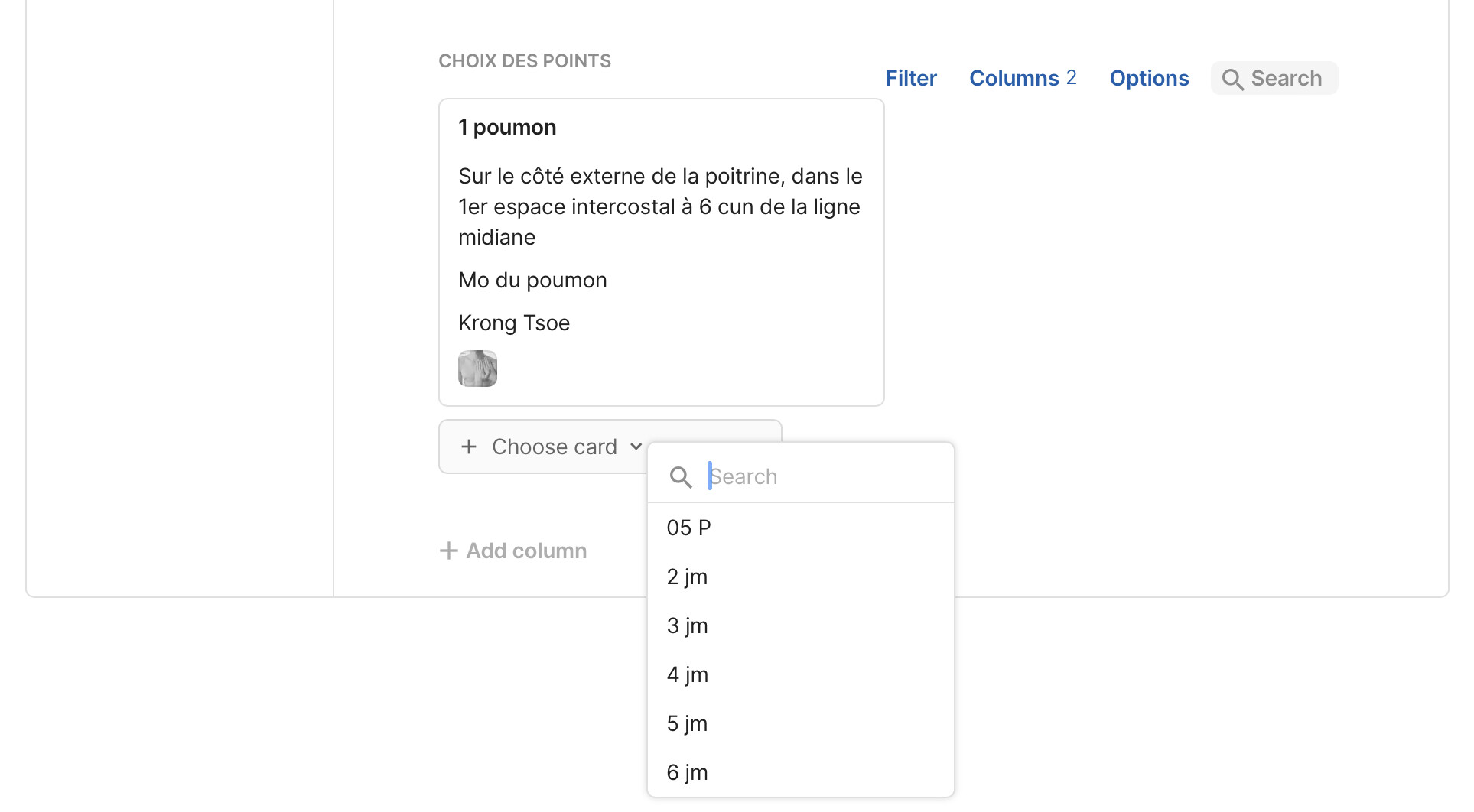Click the Add column button
The image size is (1474, 812).
(526, 551)
